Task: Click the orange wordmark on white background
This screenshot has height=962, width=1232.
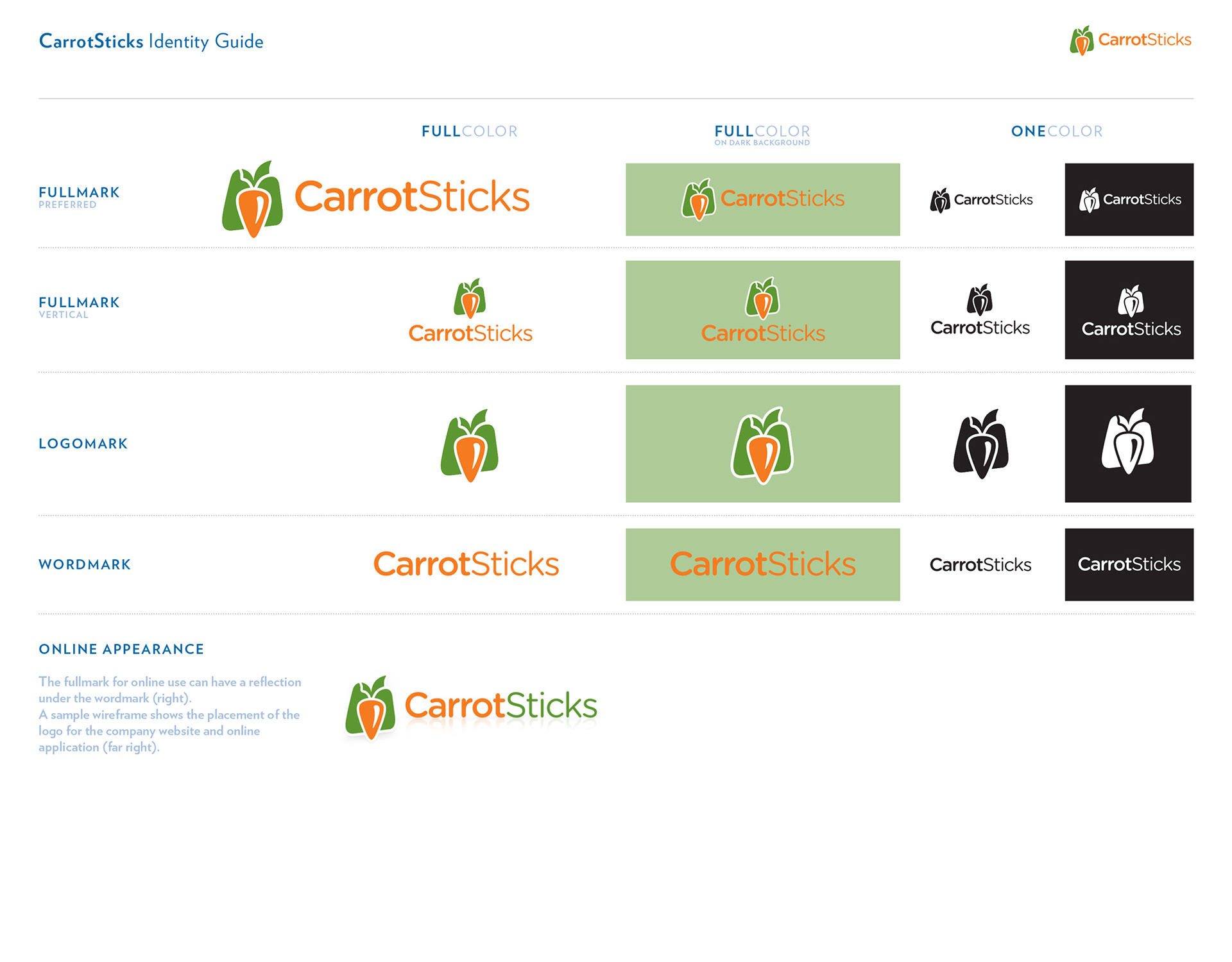Action: click(x=466, y=564)
